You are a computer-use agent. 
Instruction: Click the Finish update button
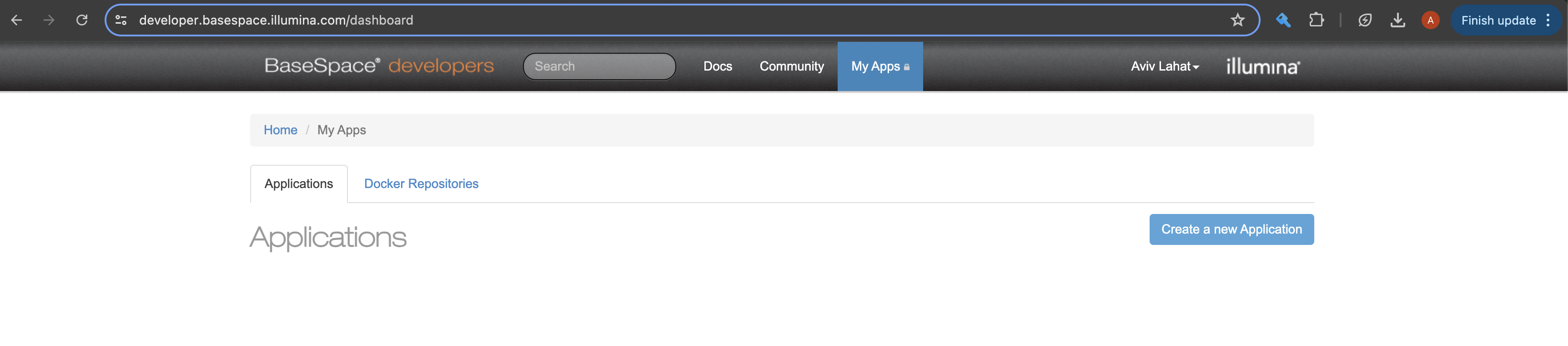point(1498,20)
